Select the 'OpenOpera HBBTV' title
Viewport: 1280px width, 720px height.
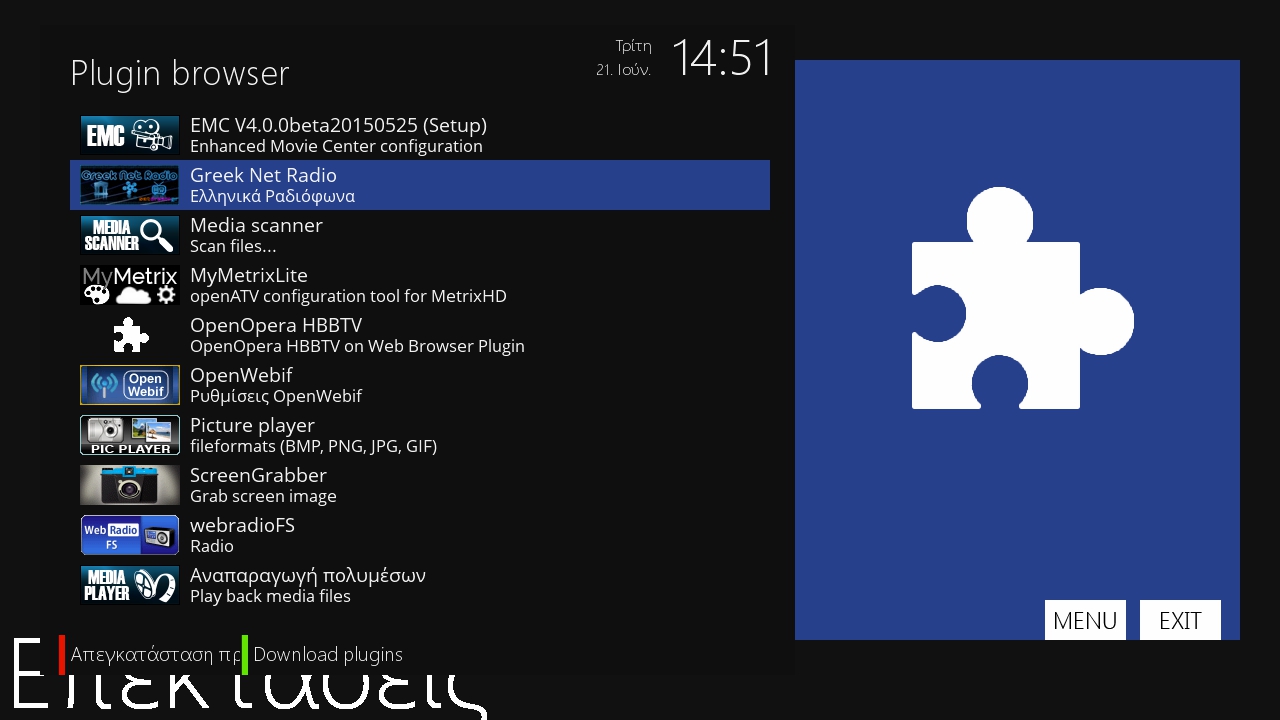click(x=276, y=325)
